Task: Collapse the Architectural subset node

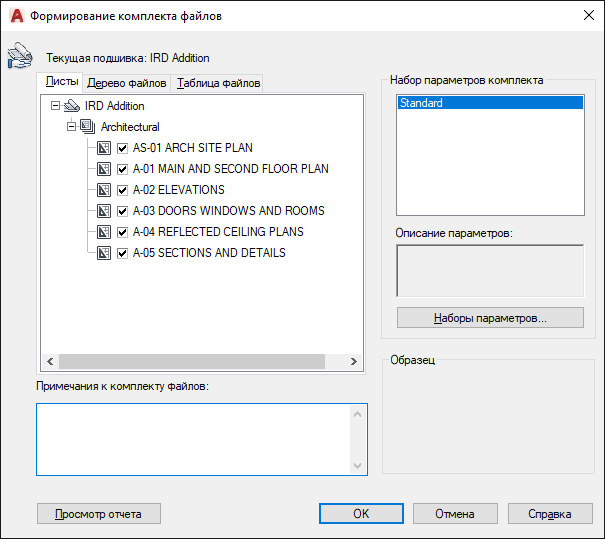Action: click(71, 127)
